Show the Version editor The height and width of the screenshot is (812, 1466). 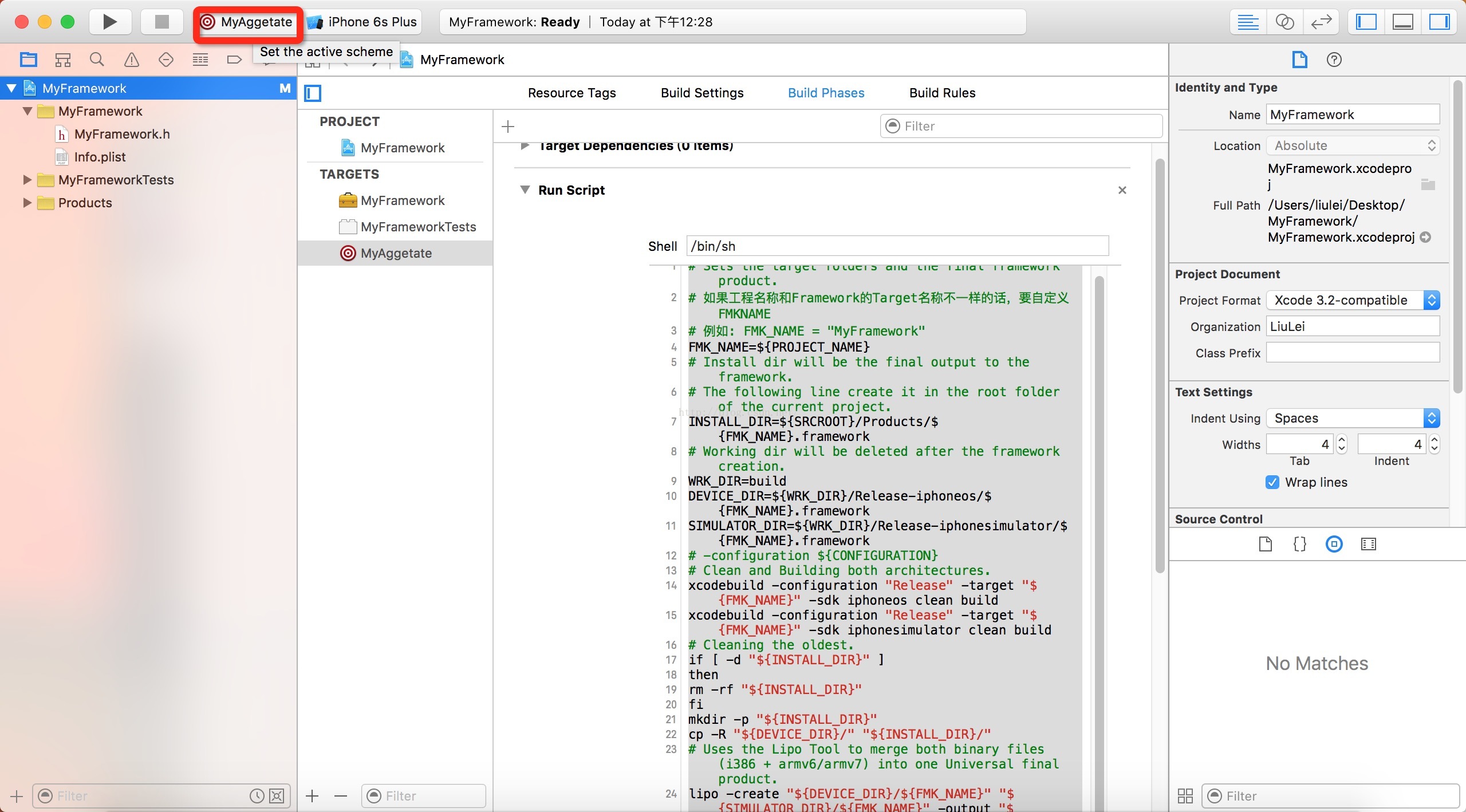pos(1321,22)
